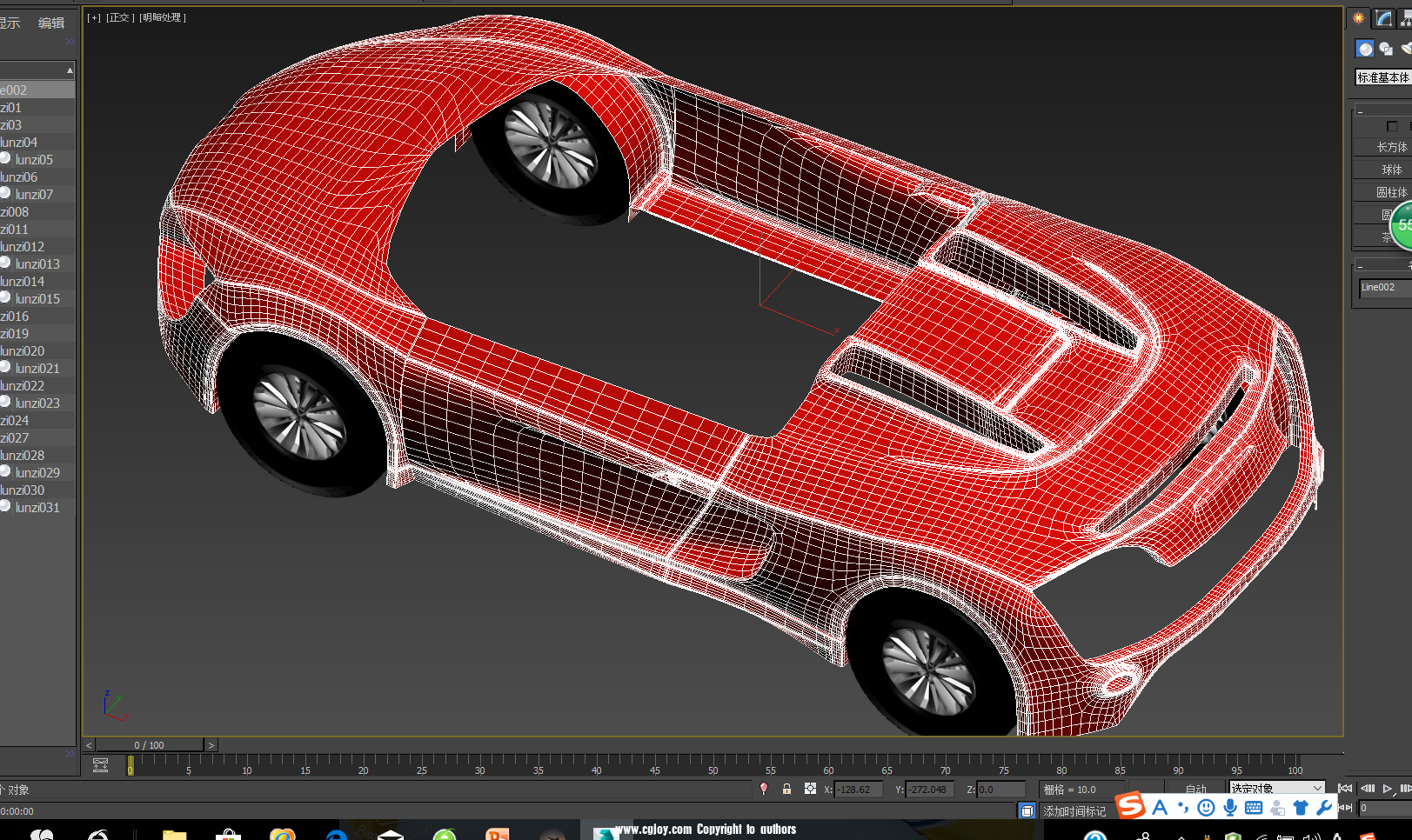The image size is (1412, 840).
Task: Toggle visibility bulb for lunzi07
Action: coord(5,193)
